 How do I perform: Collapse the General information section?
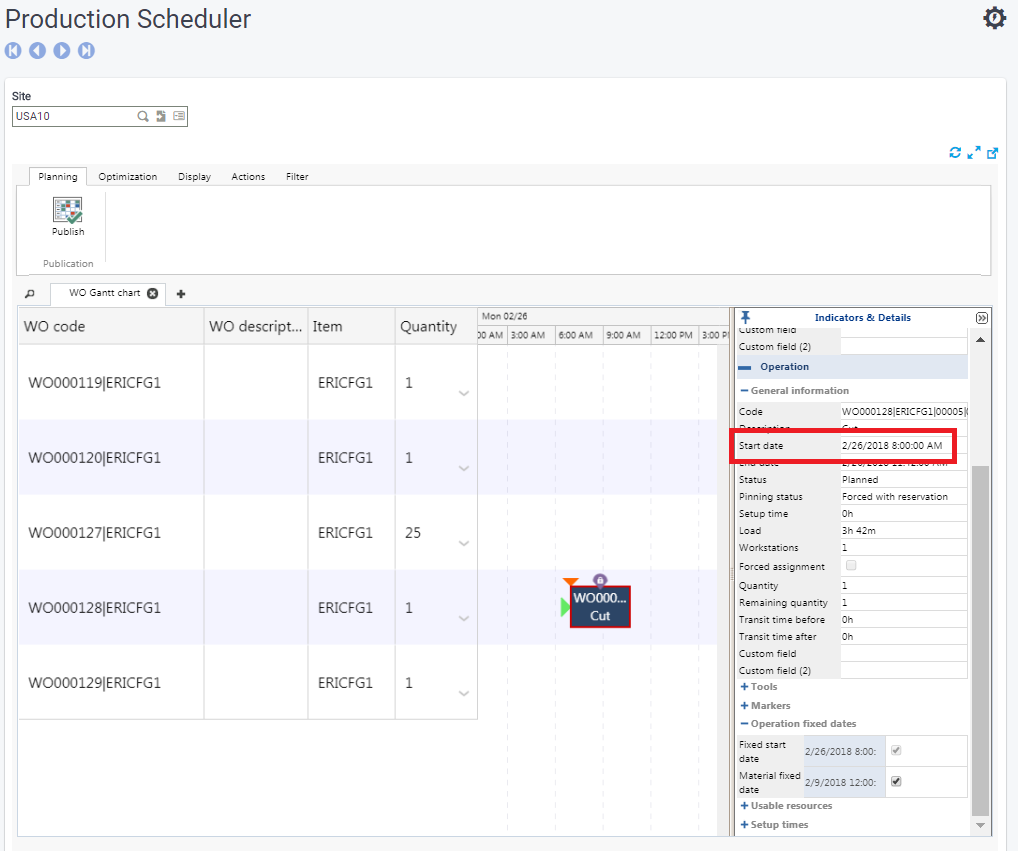[x=745, y=391]
